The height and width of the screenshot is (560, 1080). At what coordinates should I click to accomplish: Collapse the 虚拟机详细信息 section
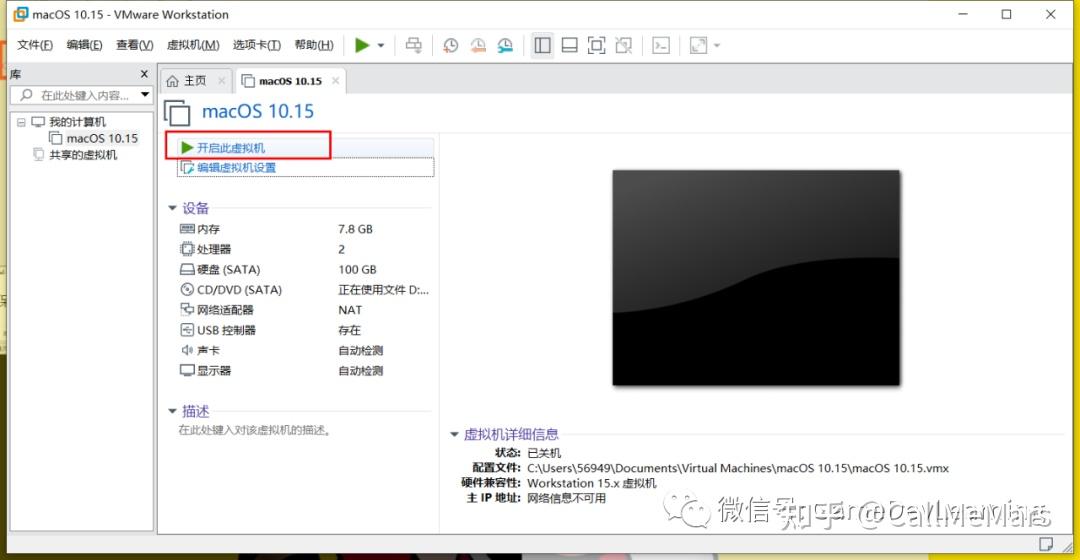click(454, 434)
